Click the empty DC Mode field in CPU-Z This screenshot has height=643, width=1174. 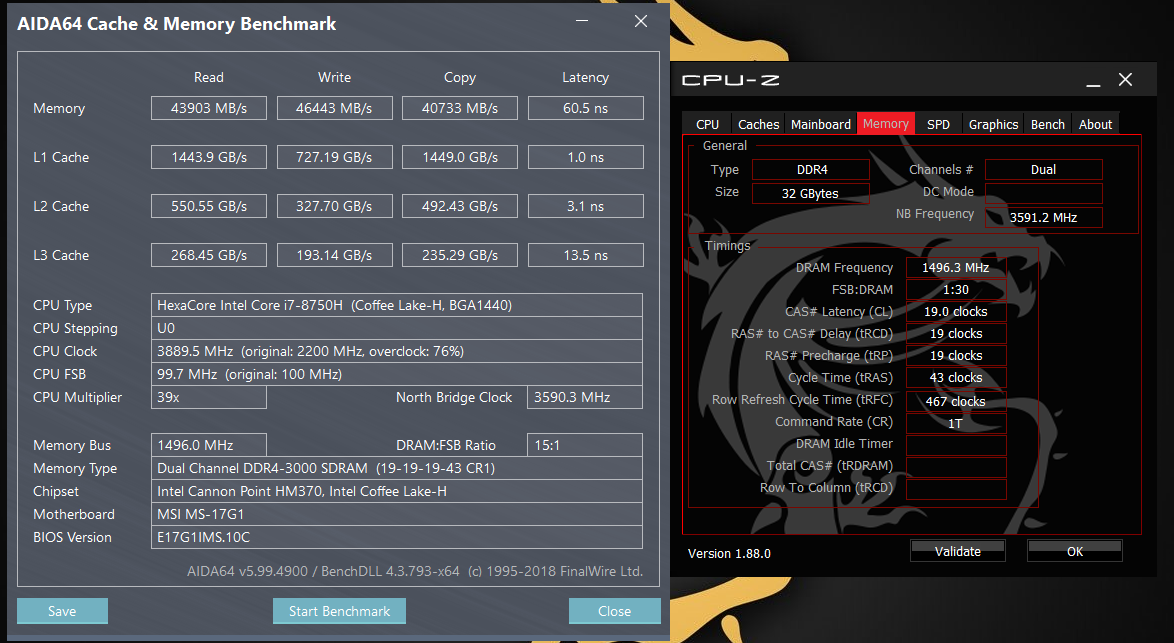[1044, 193]
